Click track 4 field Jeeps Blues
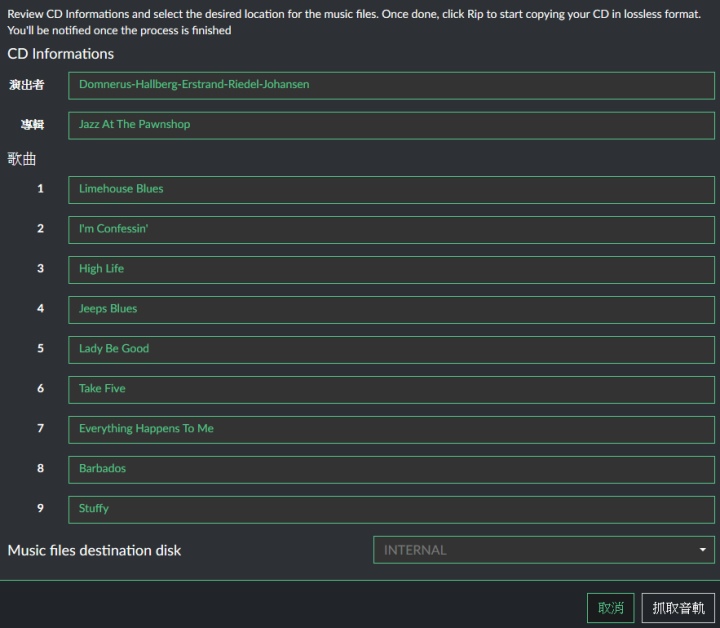 391,309
